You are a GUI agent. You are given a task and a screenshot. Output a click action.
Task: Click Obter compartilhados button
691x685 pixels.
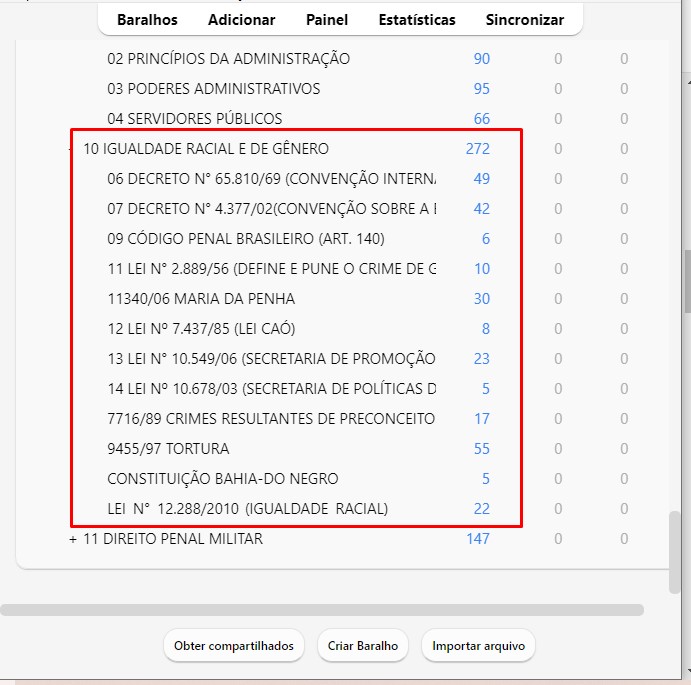(x=234, y=646)
